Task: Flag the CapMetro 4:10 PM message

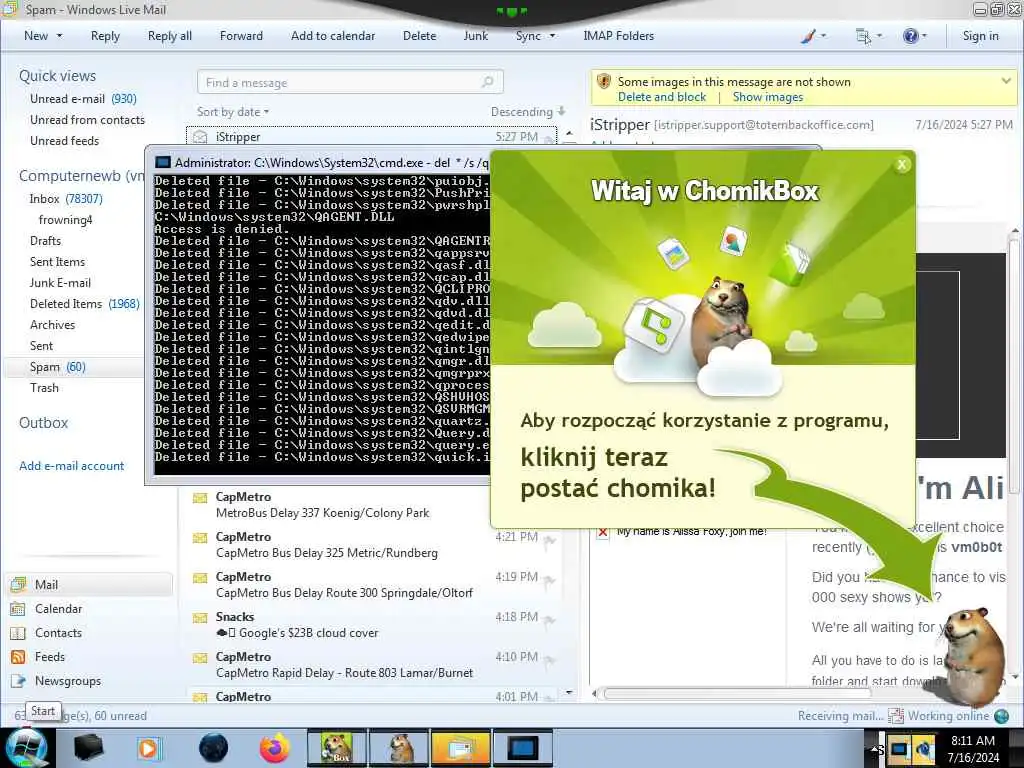Action: (551, 660)
